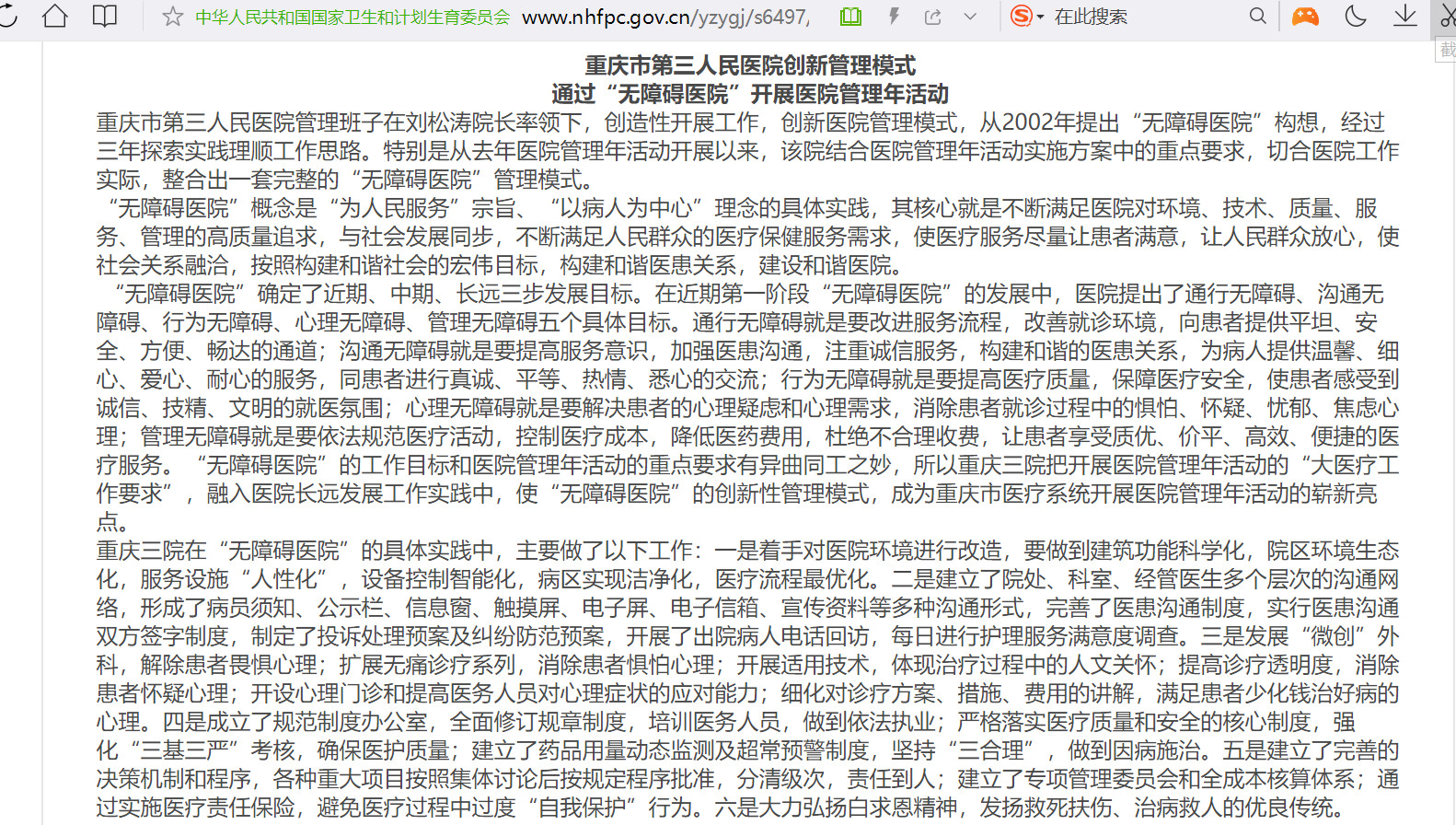This screenshot has height=825, width=1456.
Task: Click the subtitle 通过“无障碍医院”开展医院管理年活动
Action: pyautogui.click(x=750, y=94)
